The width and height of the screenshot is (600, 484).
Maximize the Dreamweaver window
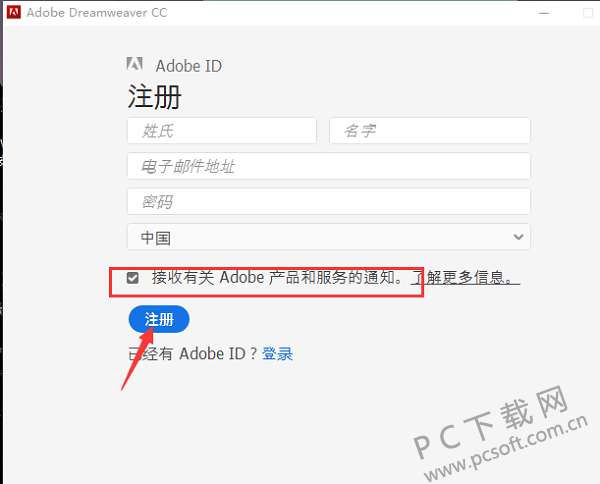coord(588,13)
